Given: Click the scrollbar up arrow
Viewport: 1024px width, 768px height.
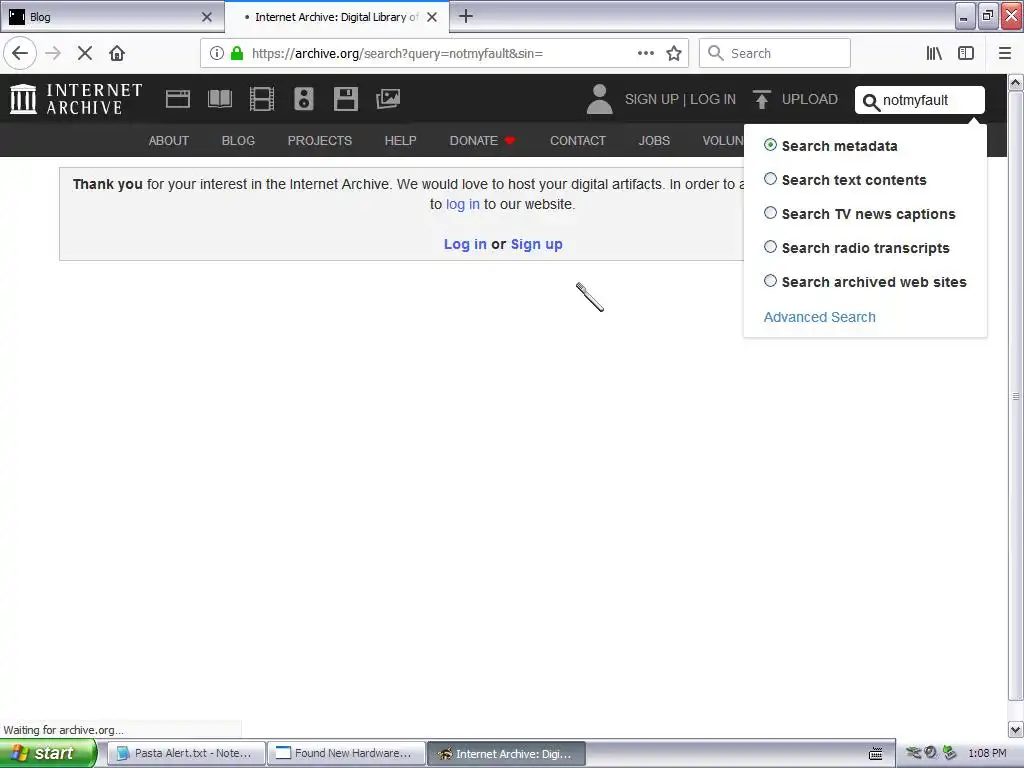Looking at the screenshot, I should point(1016,82).
